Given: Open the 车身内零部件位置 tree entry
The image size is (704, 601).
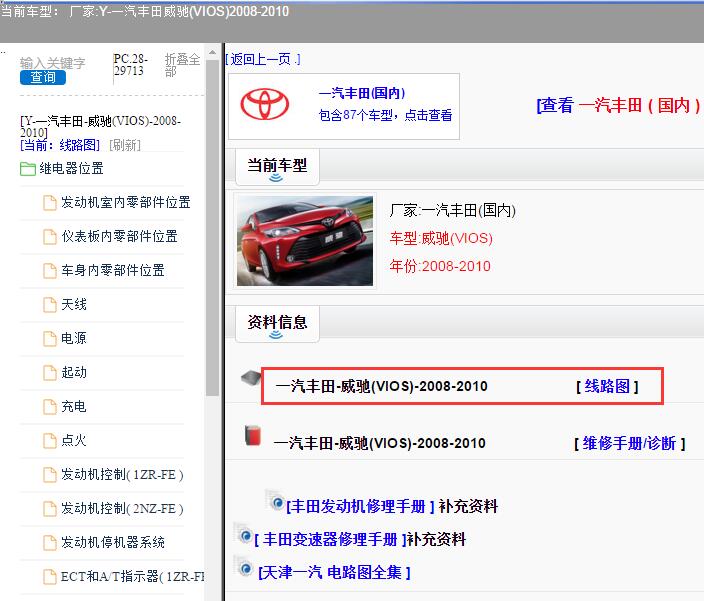Looking at the screenshot, I should (113, 270).
